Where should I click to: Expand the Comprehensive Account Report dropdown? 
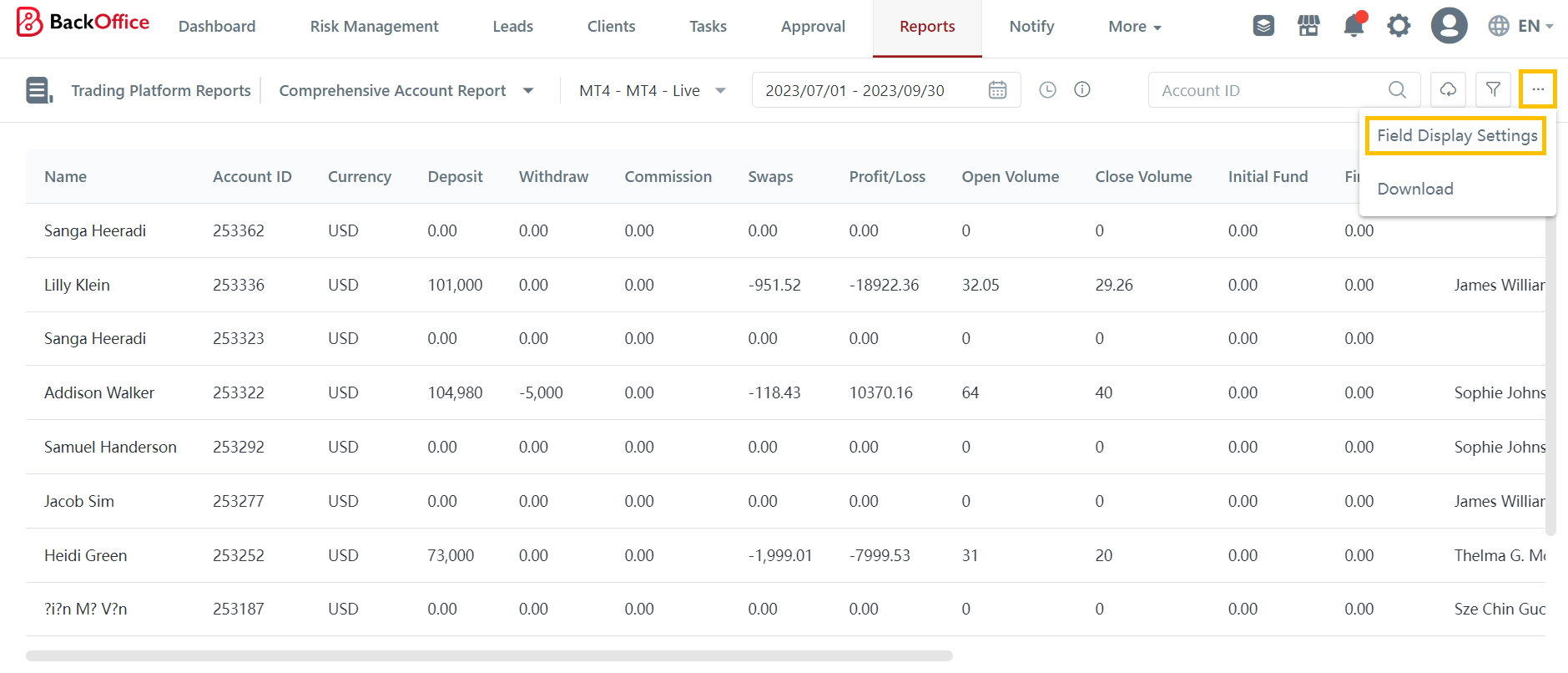(406, 90)
